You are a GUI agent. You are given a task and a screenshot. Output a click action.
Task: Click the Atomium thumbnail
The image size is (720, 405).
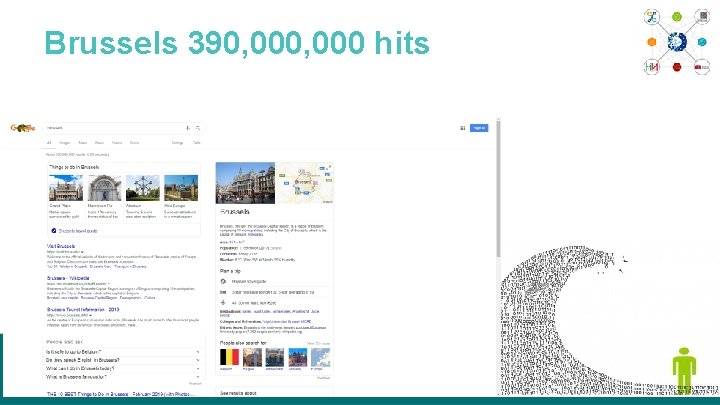click(143, 188)
